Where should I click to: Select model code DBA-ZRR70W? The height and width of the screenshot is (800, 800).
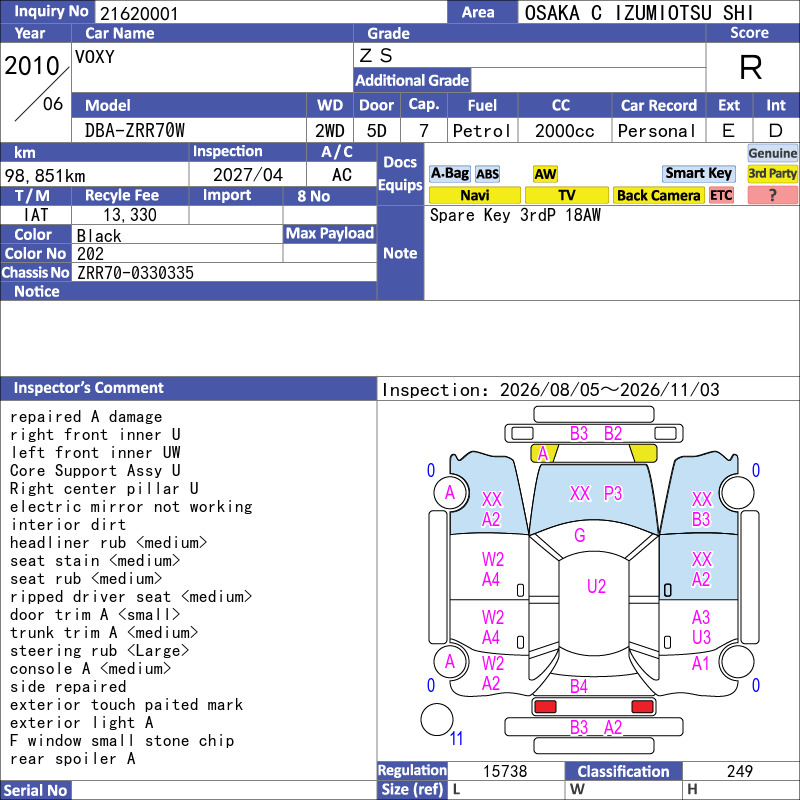135,131
